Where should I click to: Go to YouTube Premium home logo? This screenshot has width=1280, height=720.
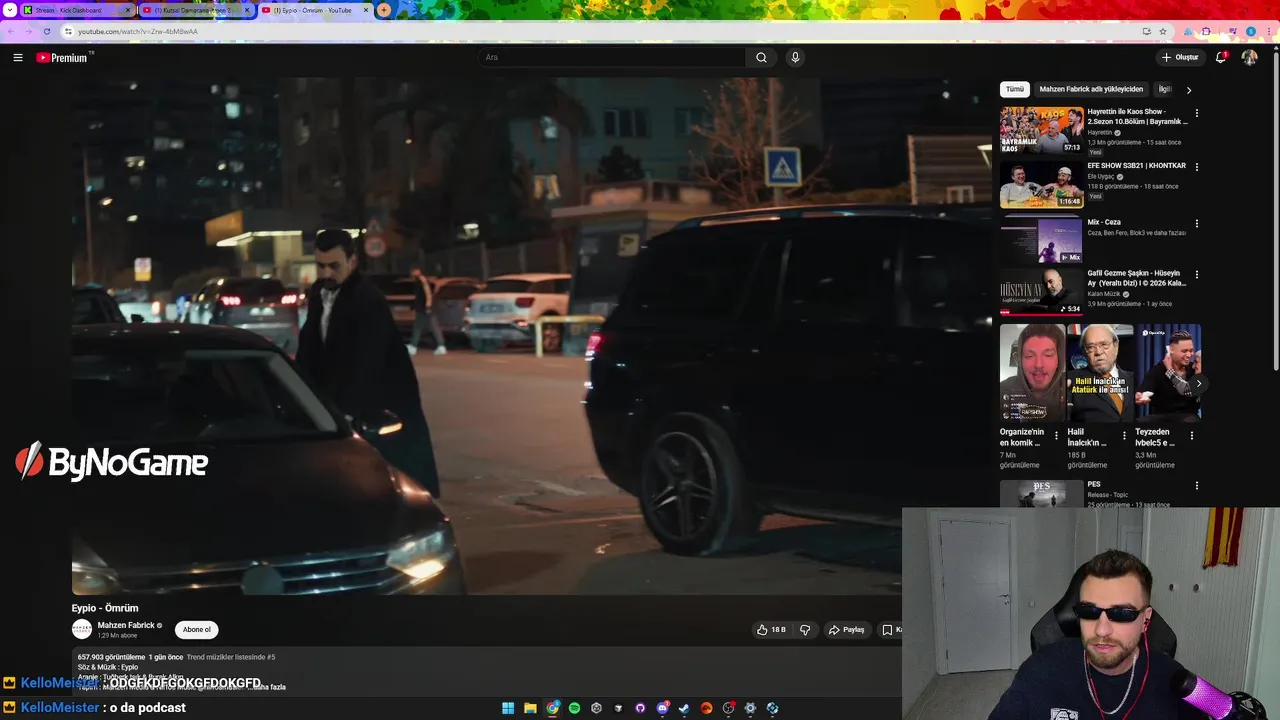[64, 58]
